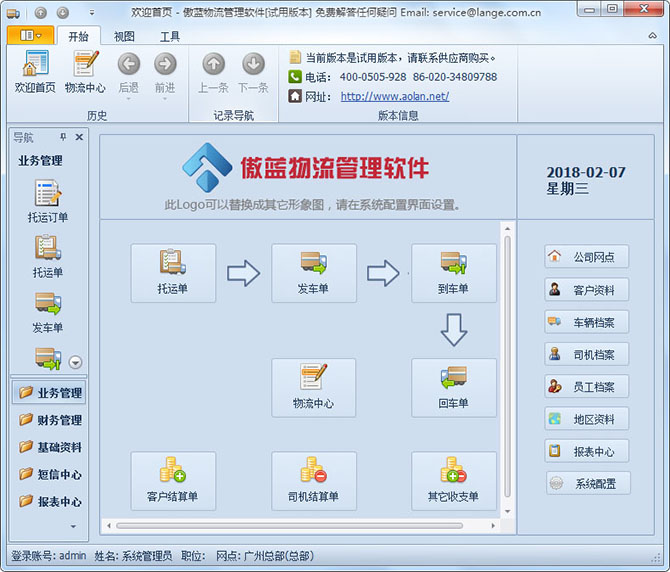Open the application menu dropdown at top-left
This screenshot has width=670, height=572.
[29, 35]
